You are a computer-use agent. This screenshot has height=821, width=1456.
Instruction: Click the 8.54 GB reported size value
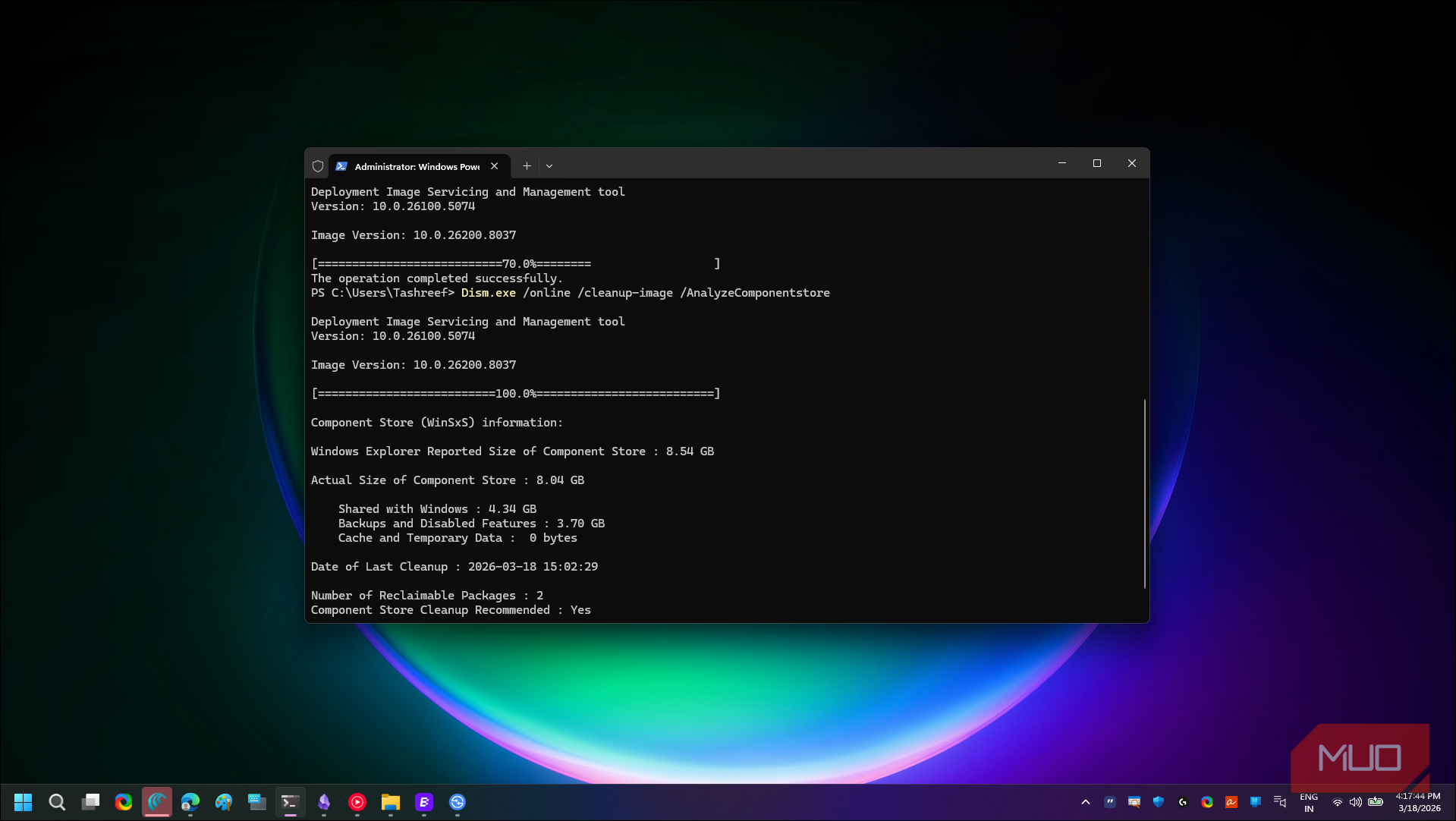(690, 451)
